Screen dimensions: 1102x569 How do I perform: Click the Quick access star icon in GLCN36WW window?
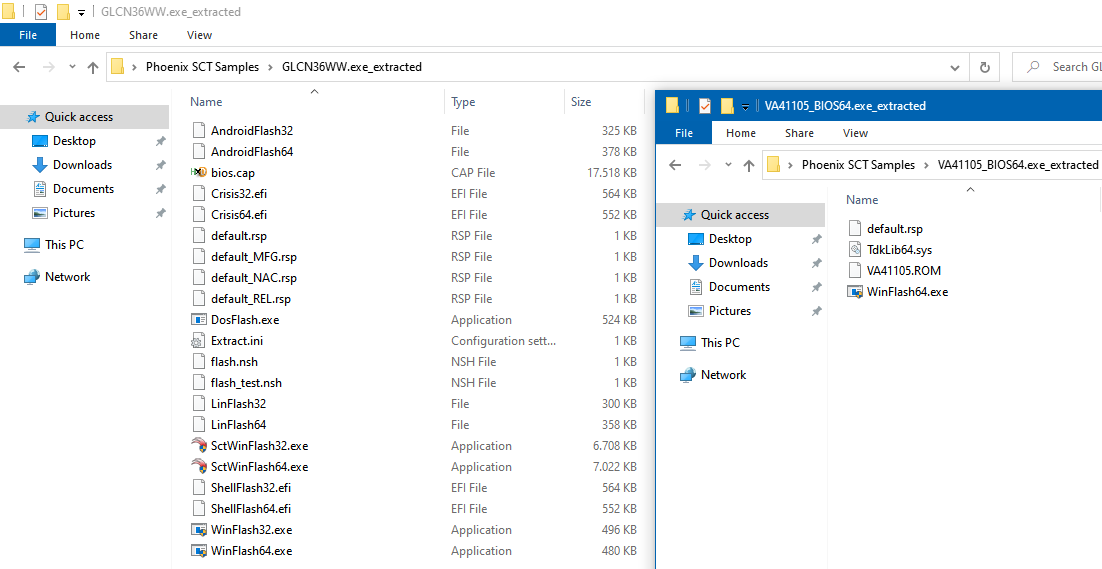click(32, 117)
